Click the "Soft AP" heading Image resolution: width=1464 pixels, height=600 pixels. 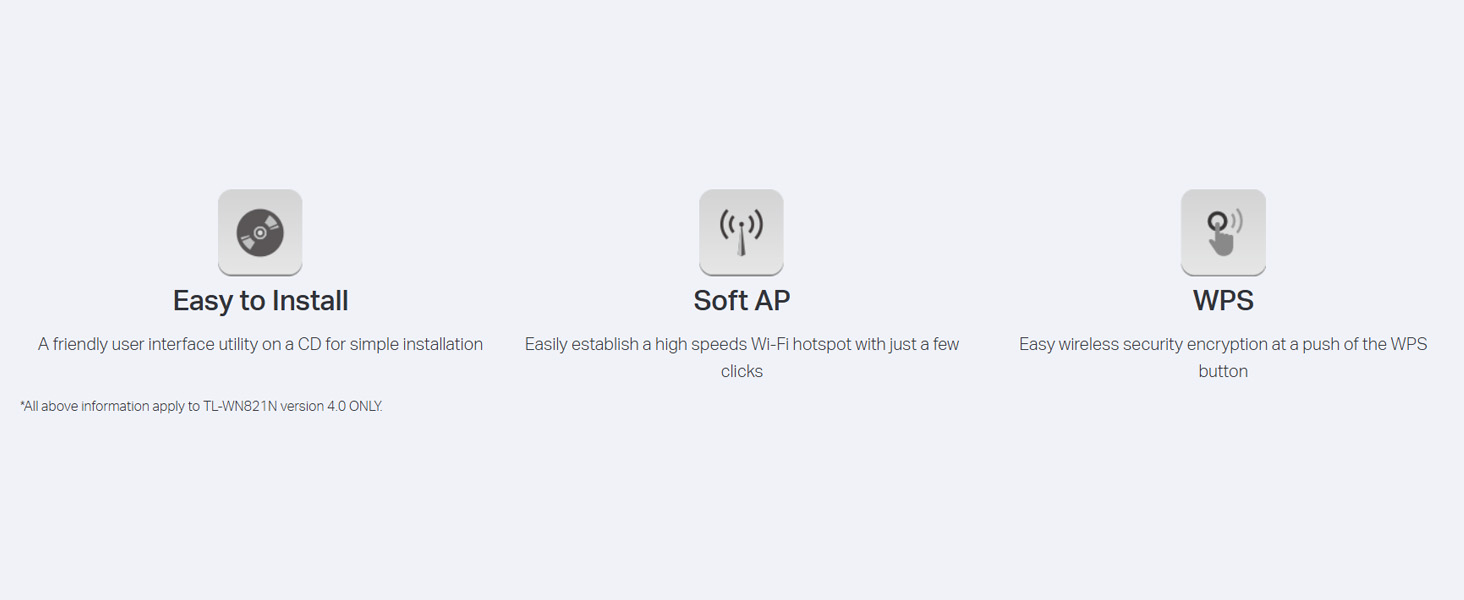click(741, 301)
